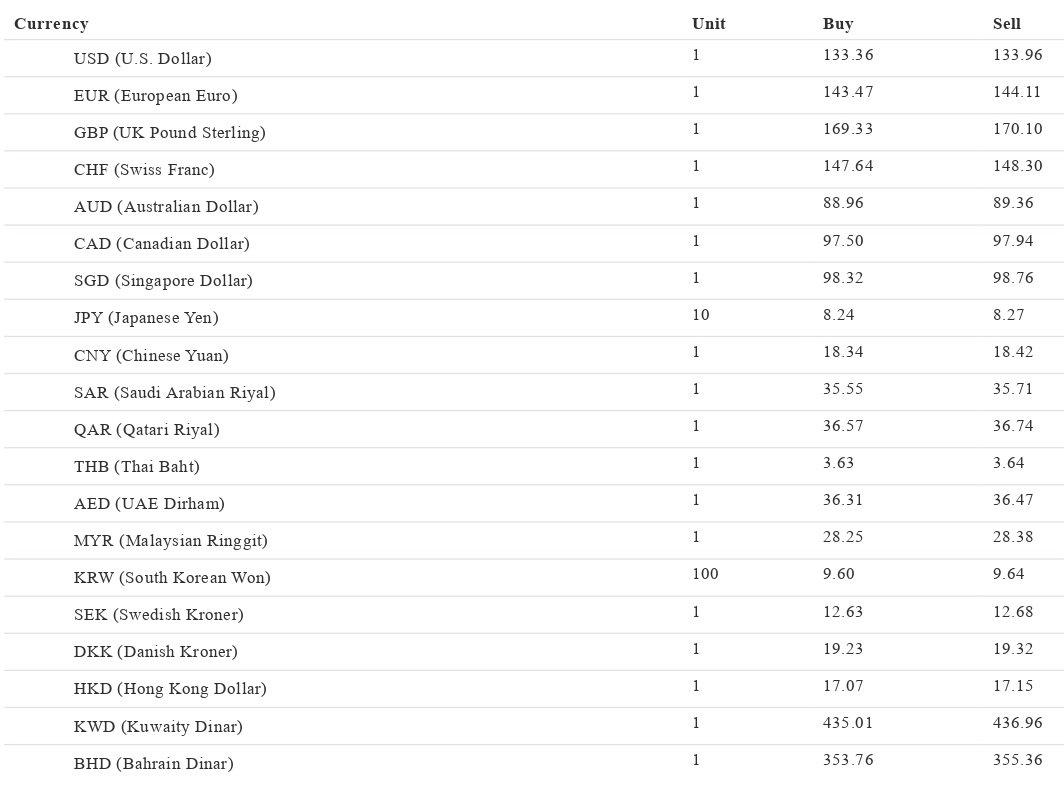The height and width of the screenshot is (797, 1064).
Task: Click the EUR (European Euro) currency name
Action: pos(155,96)
